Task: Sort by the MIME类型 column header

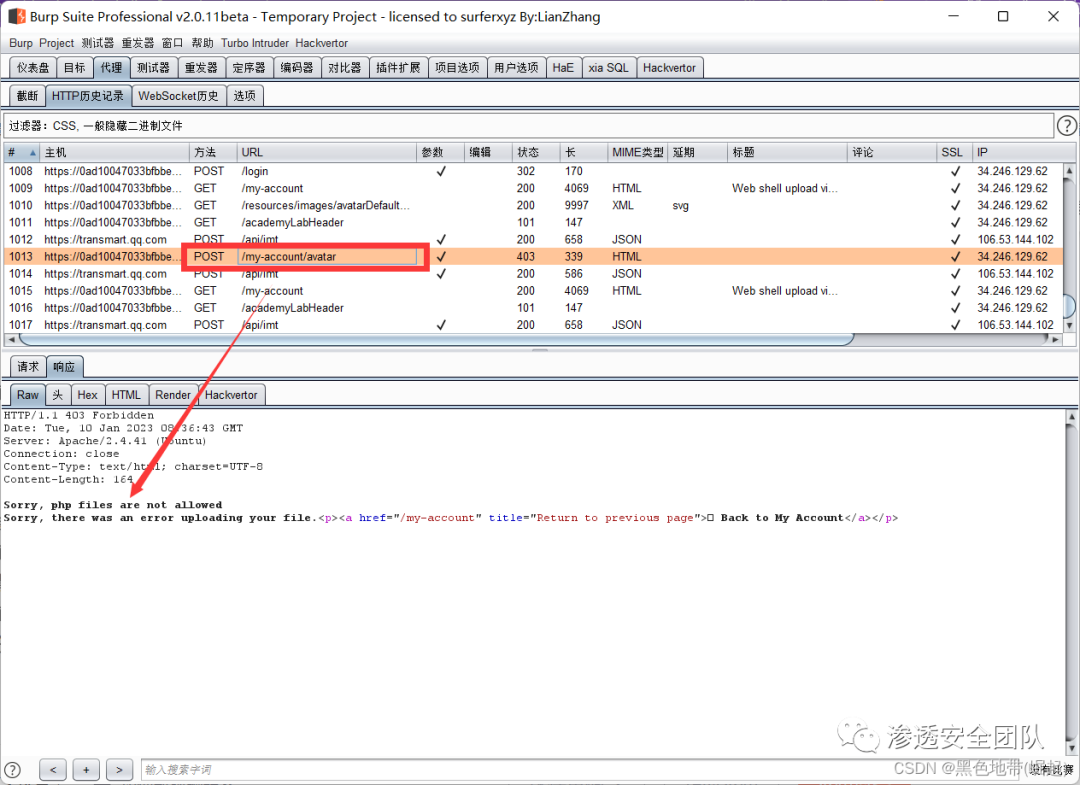Action: pos(637,153)
